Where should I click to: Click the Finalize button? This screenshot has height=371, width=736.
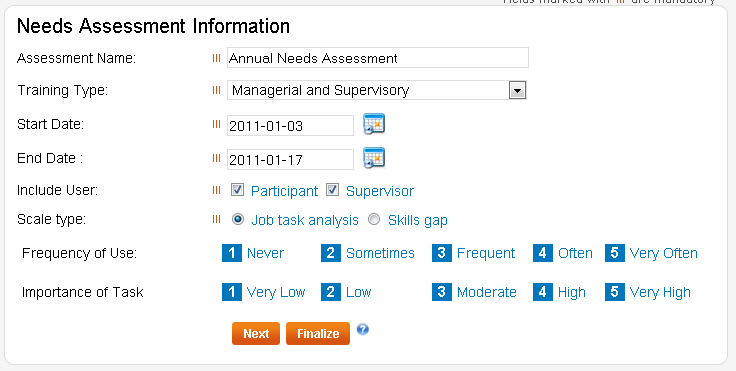coord(318,333)
